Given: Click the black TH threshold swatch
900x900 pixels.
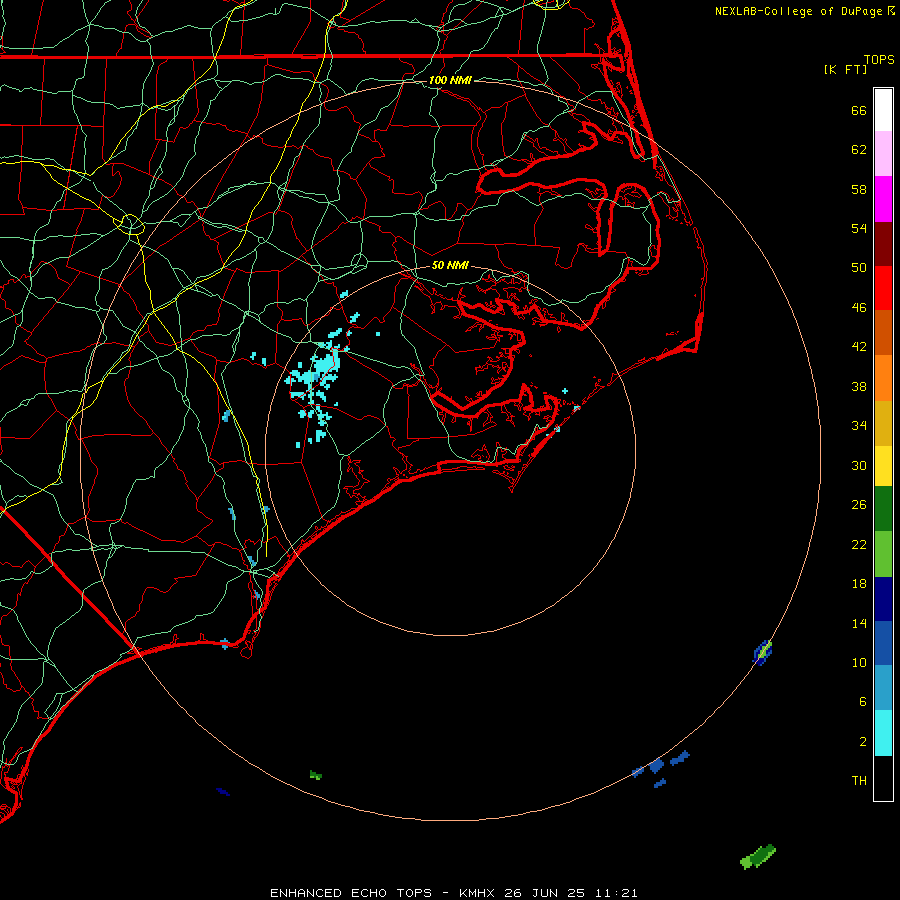Looking at the screenshot, I should (x=883, y=778).
